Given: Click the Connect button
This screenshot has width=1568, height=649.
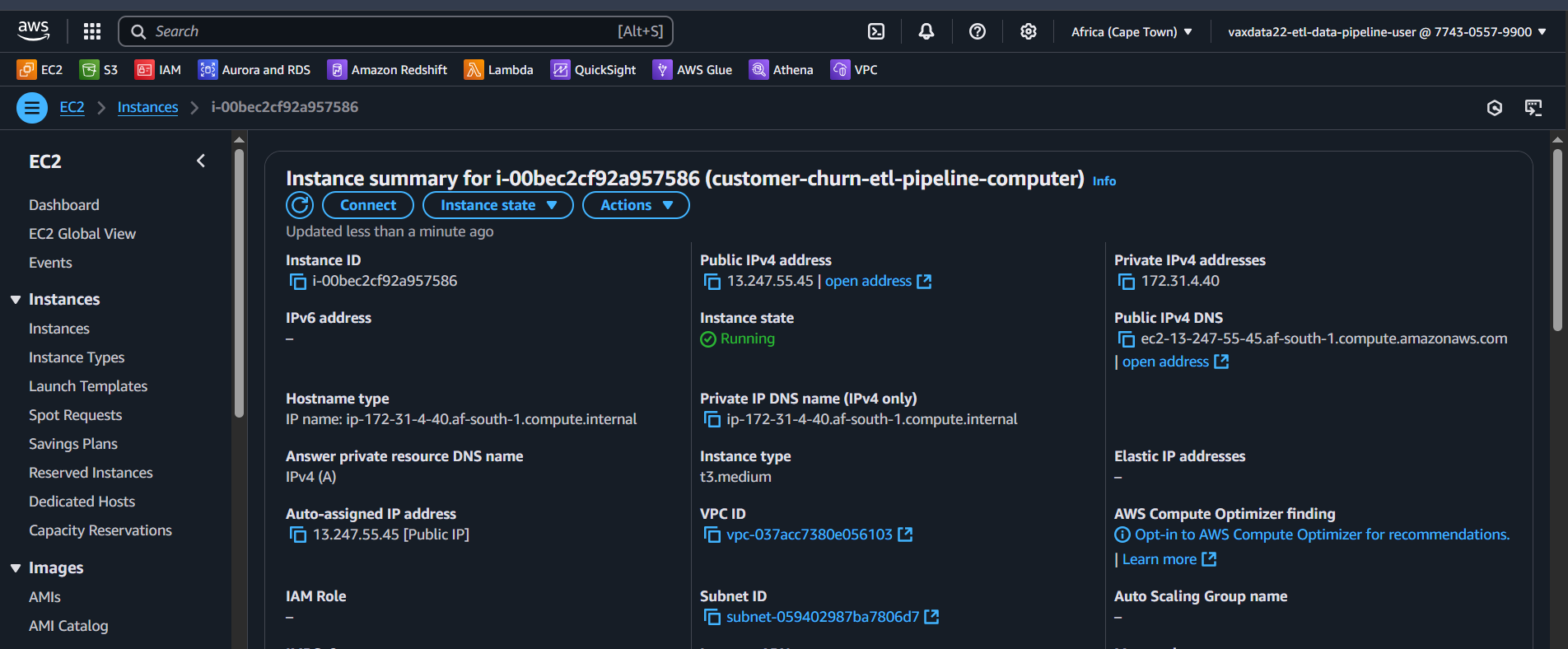Looking at the screenshot, I should tap(368, 205).
